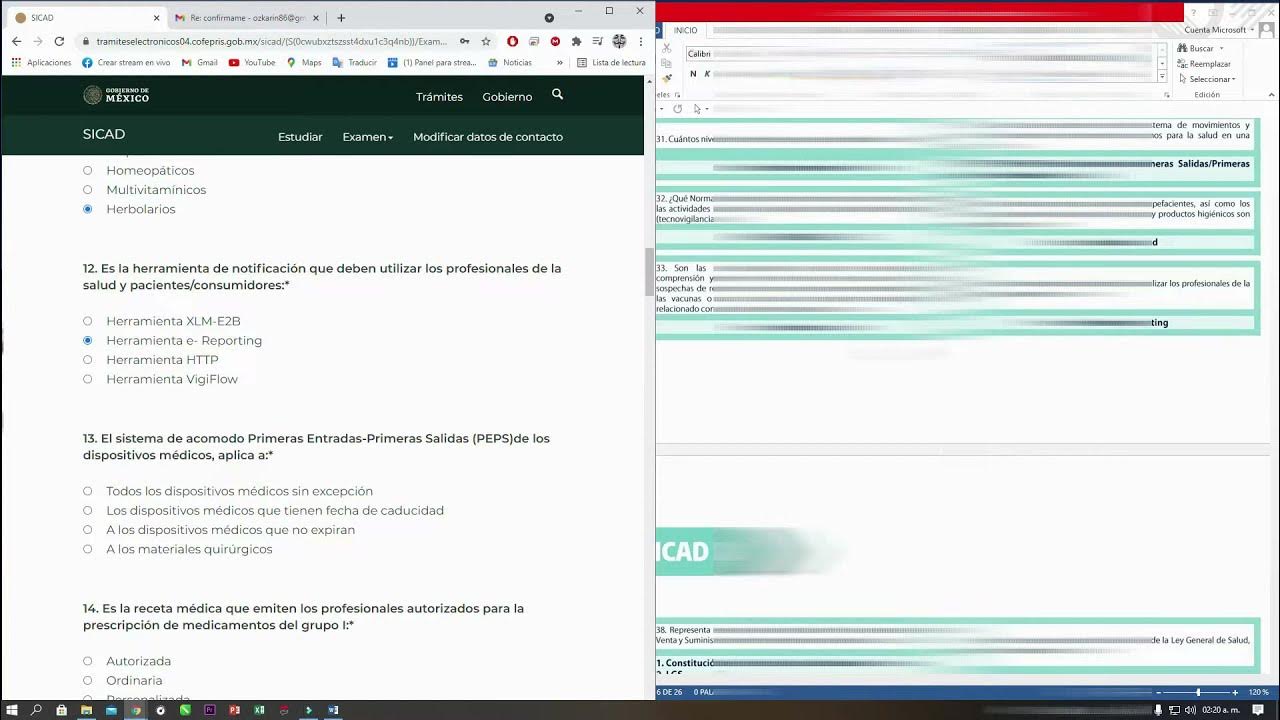Open the Chrome tab search dropdown
The height and width of the screenshot is (720, 1280).
pyautogui.click(x=549, y=18)
